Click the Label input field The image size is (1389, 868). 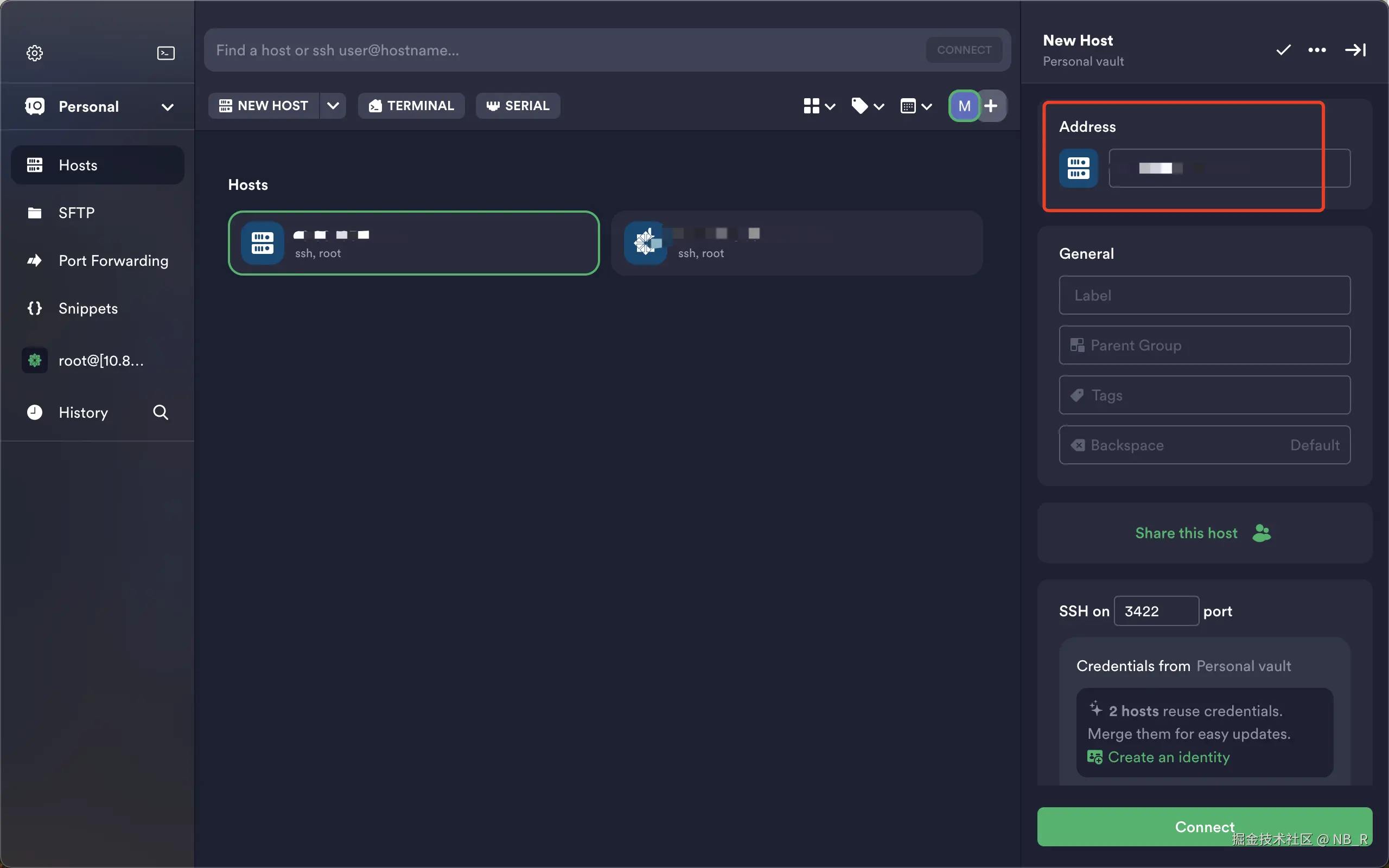[1204, 295]
